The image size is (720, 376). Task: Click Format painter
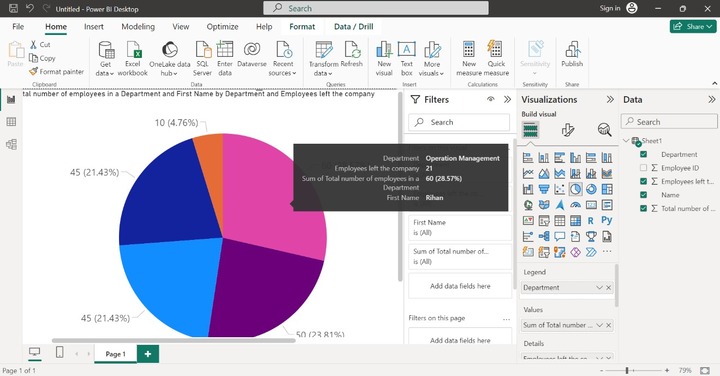(x=56, y=72)
